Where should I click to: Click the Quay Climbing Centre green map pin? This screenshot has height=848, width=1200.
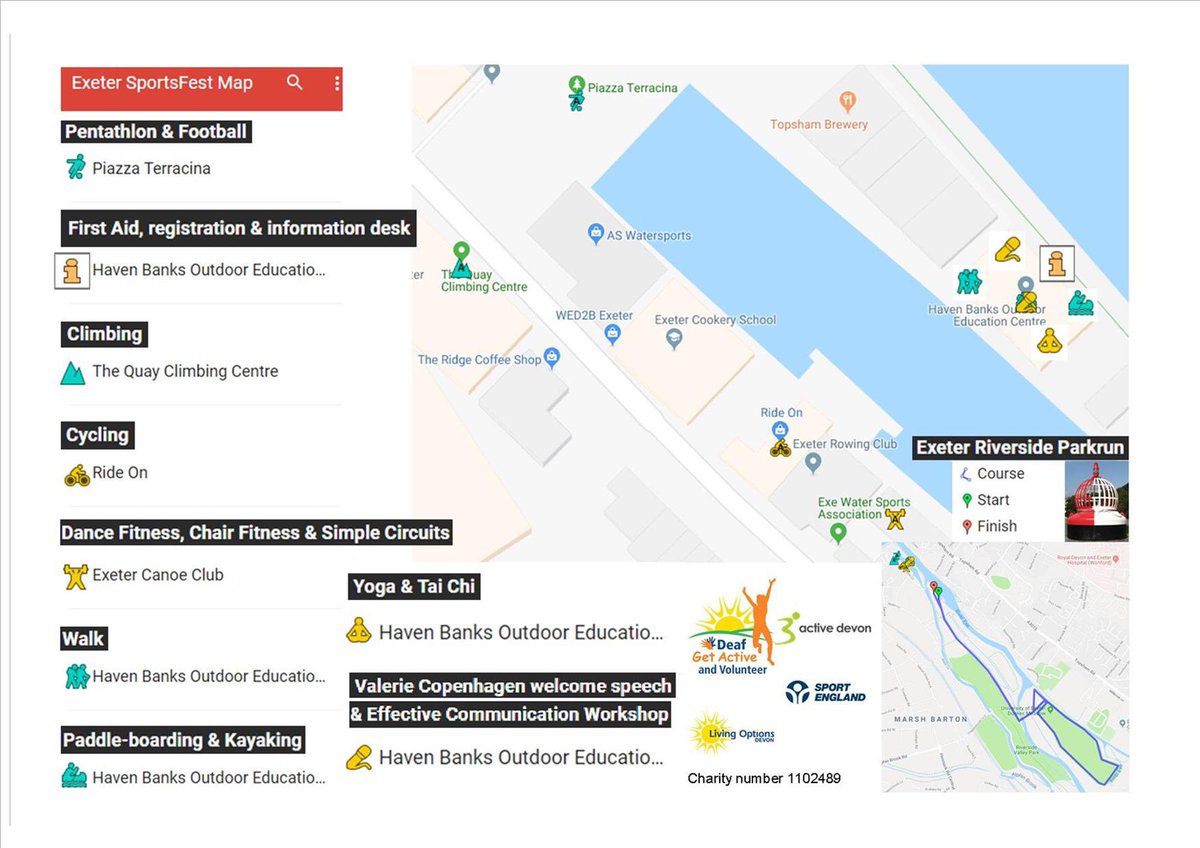pos(460,254)
